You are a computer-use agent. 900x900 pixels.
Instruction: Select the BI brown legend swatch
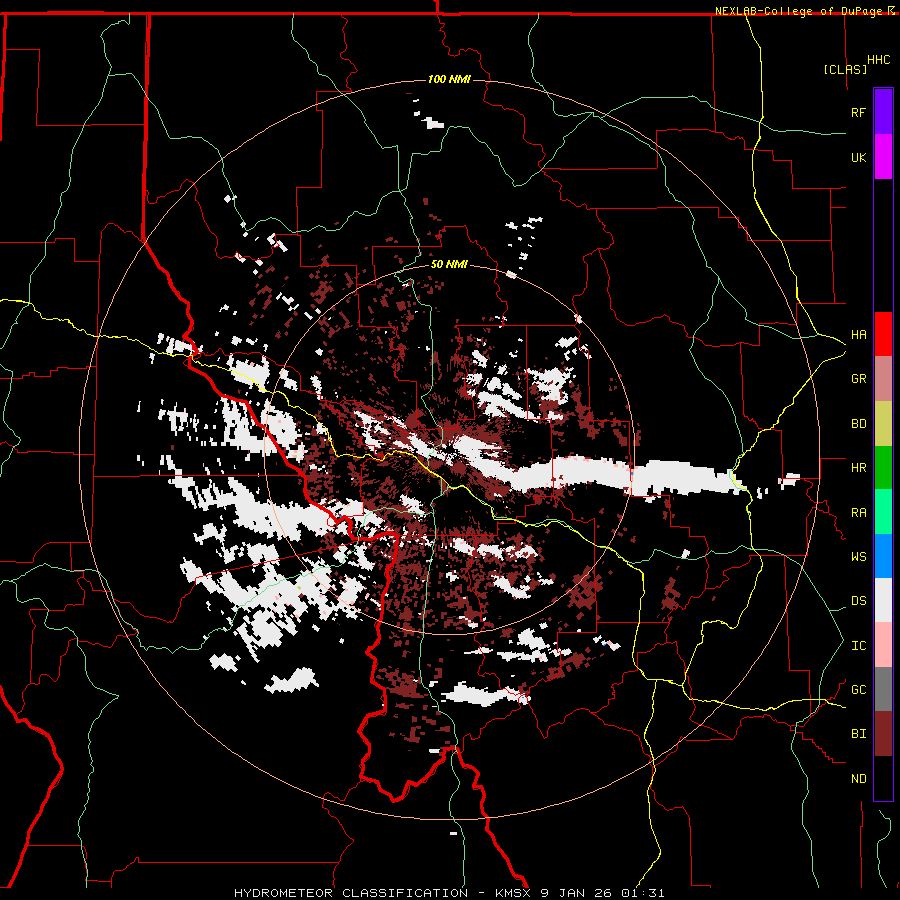pyautogui.click(x=883, y=734)
